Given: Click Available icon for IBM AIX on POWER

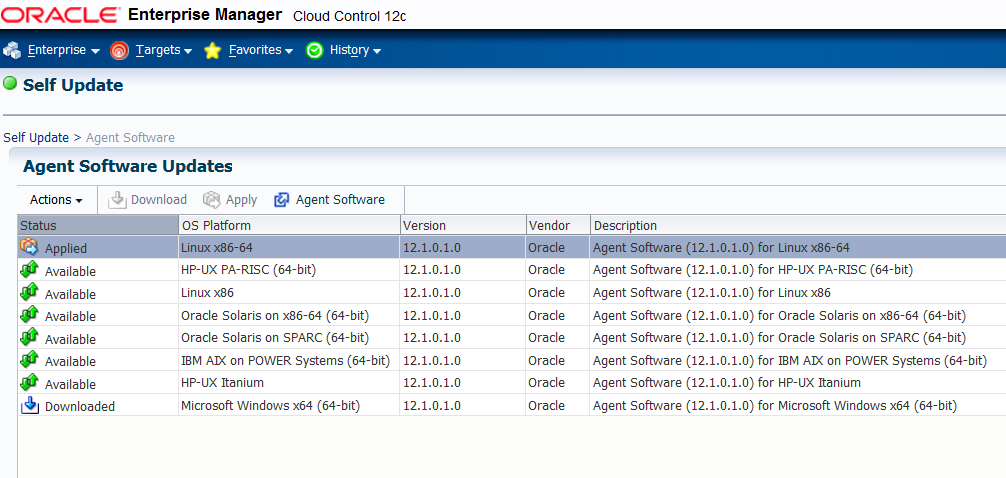Looking at the screenshot, I should (x=30, y=359).
